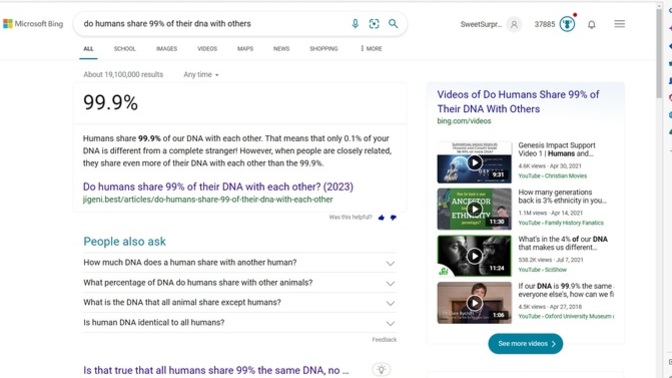Click 'Was this helpful?' text
Image resolution: width=672 pixels, height=378 pixels.
[x=350, y=217]
